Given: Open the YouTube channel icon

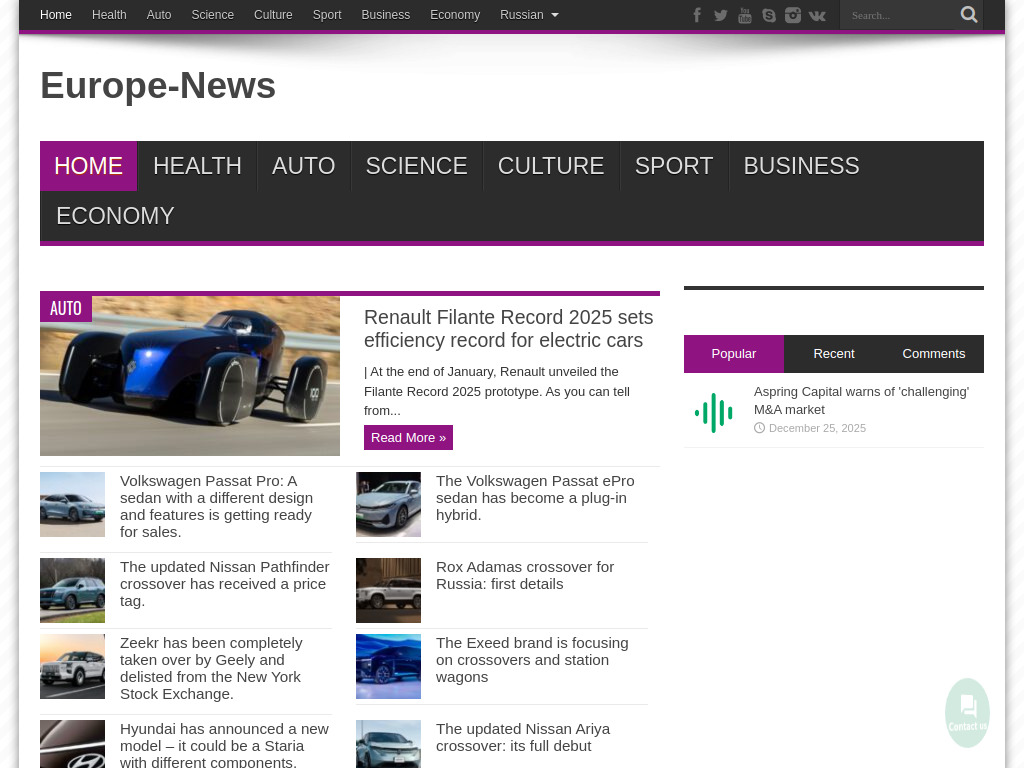Looking at the screenshot, I should tap(745, 15).
